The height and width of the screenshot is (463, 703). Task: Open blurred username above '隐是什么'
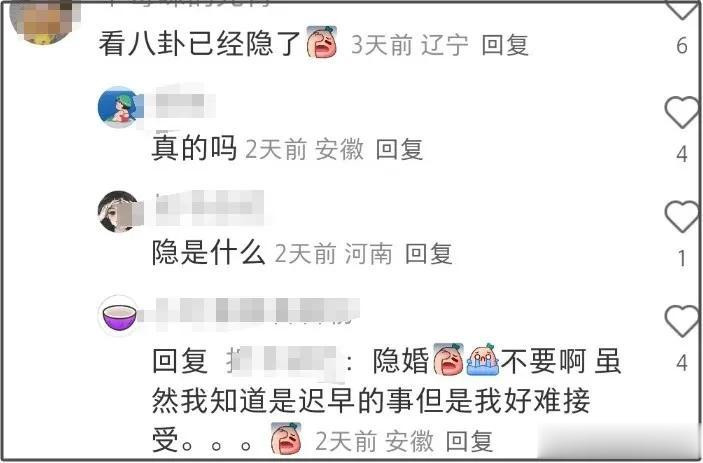click(210, 208)
